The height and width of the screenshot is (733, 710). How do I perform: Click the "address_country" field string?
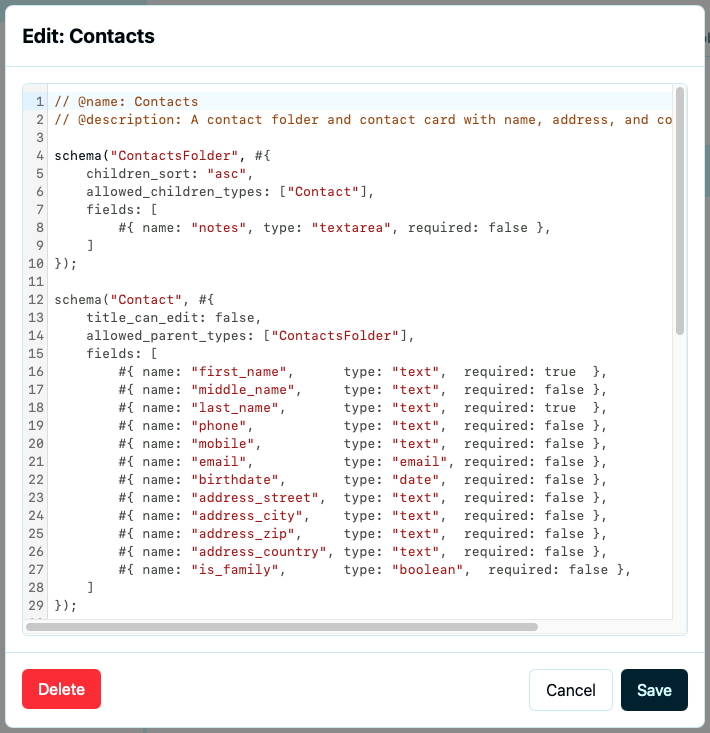(258, 552)
